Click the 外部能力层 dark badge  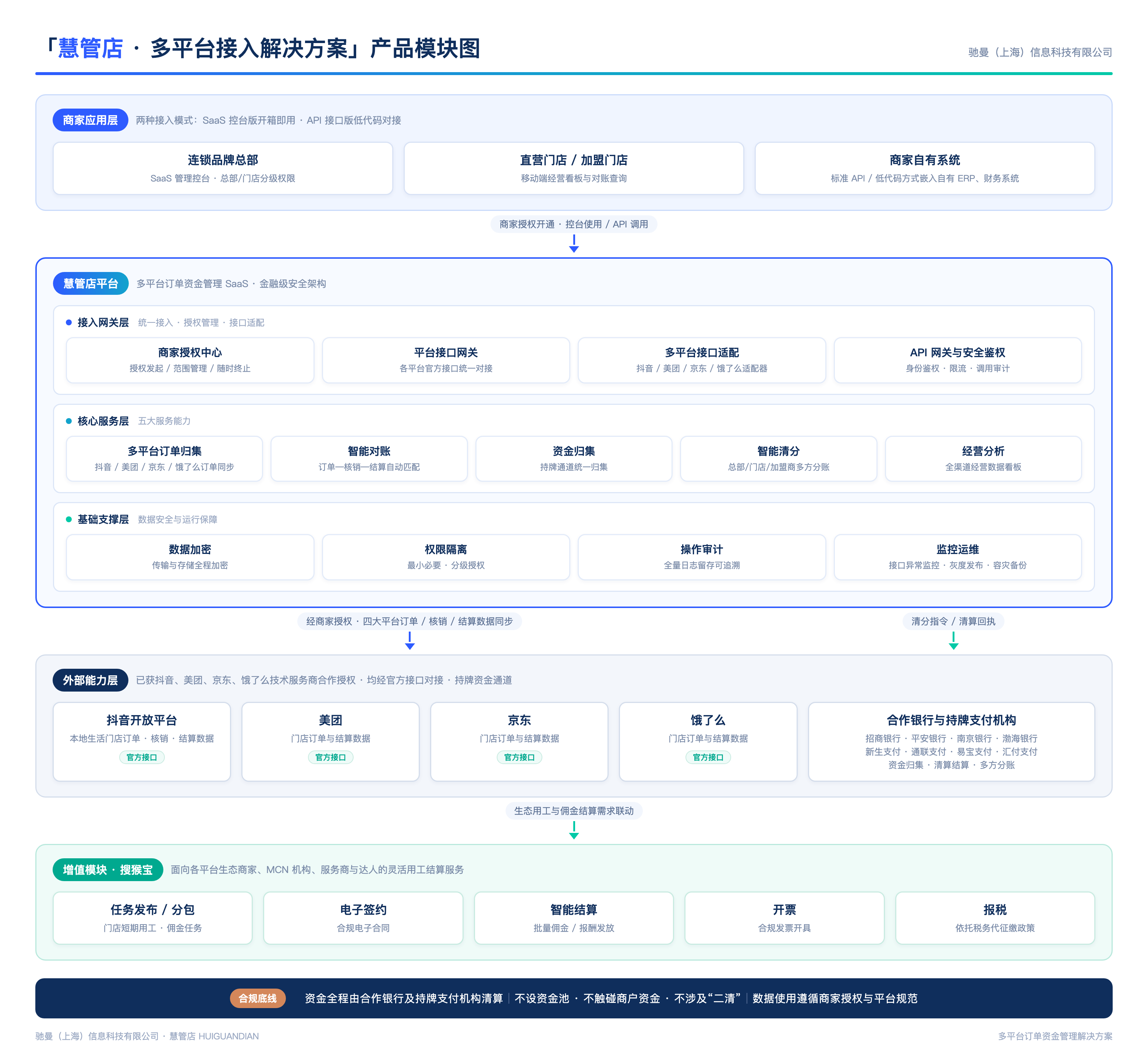90,680
